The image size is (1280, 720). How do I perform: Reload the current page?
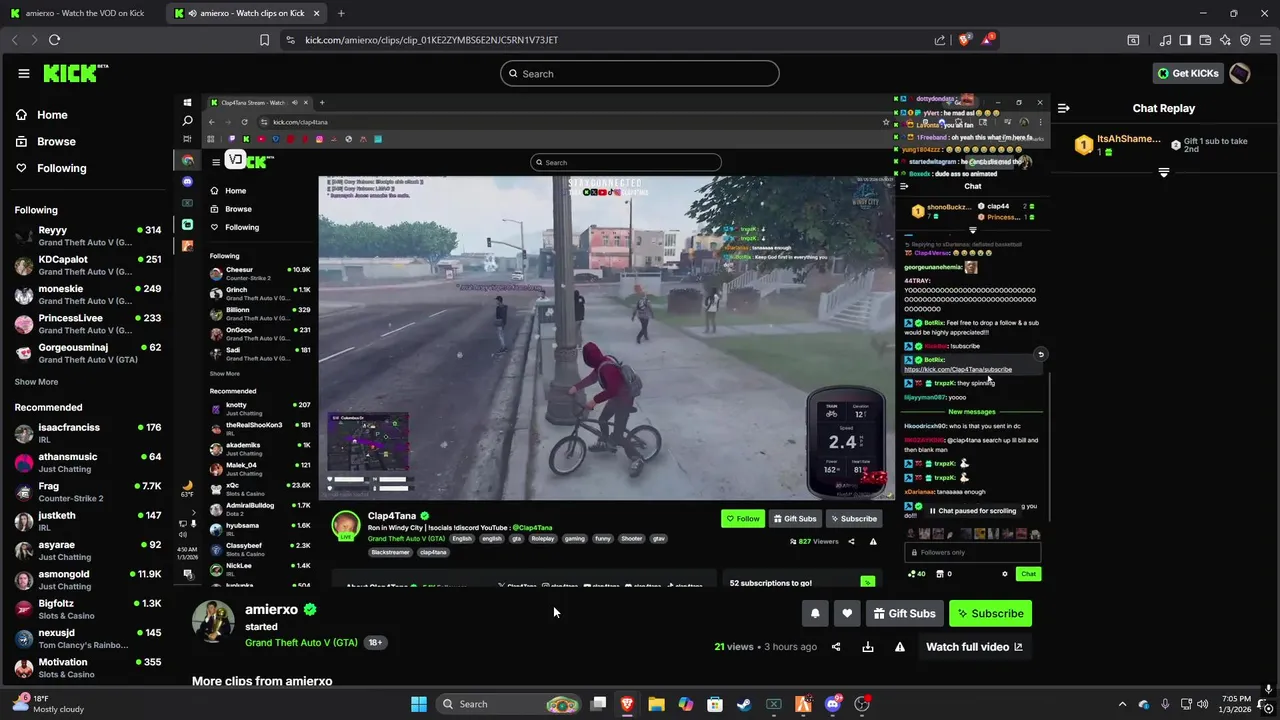(54, 40)
